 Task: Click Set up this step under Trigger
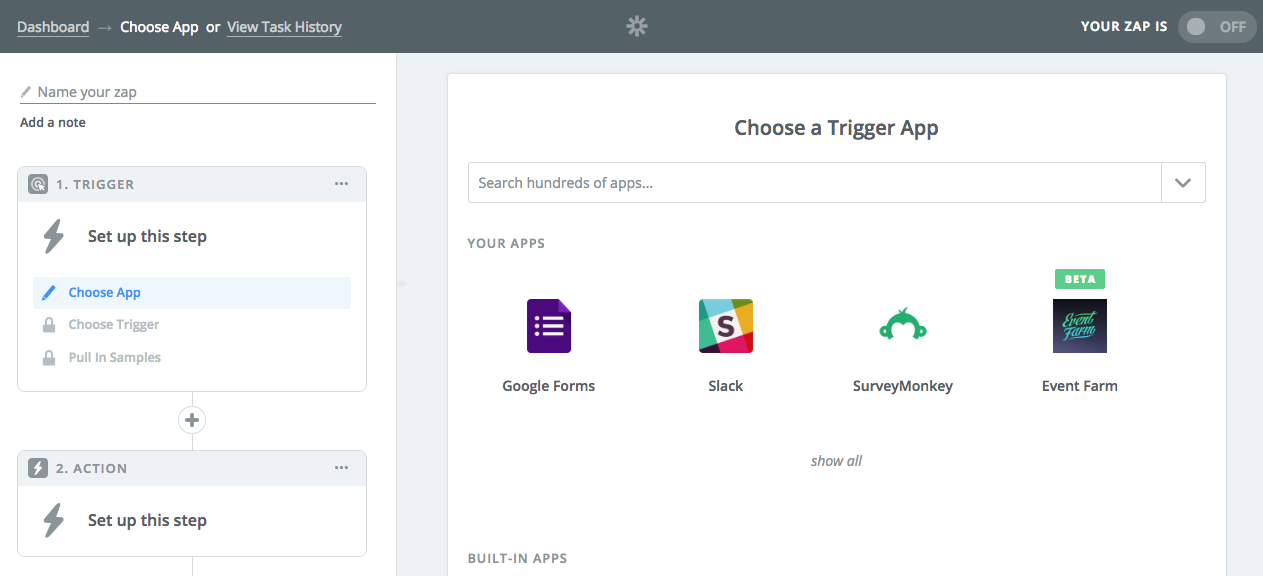tap(147, 237)
